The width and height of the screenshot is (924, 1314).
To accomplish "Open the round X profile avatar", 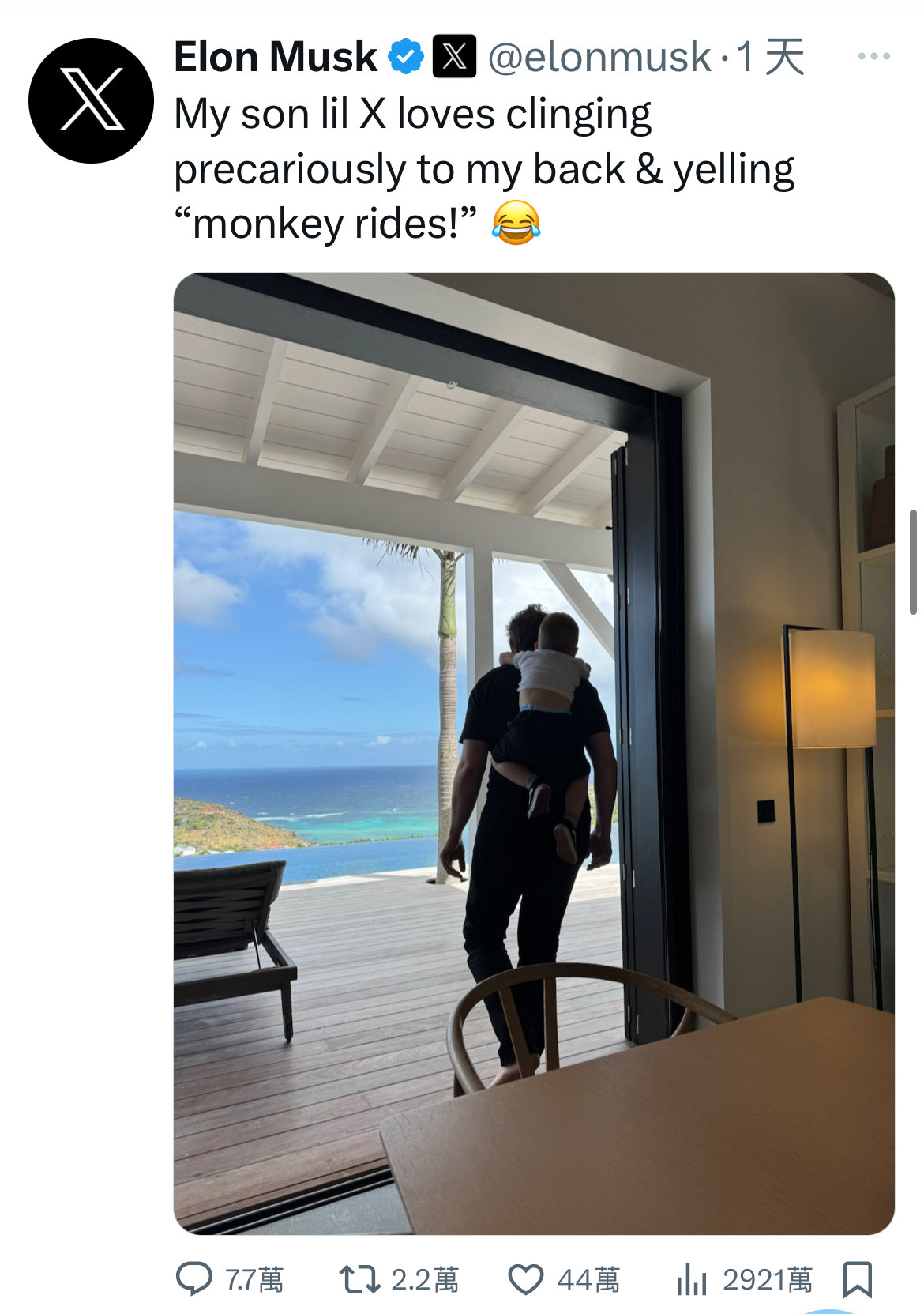I will (91, 100).
